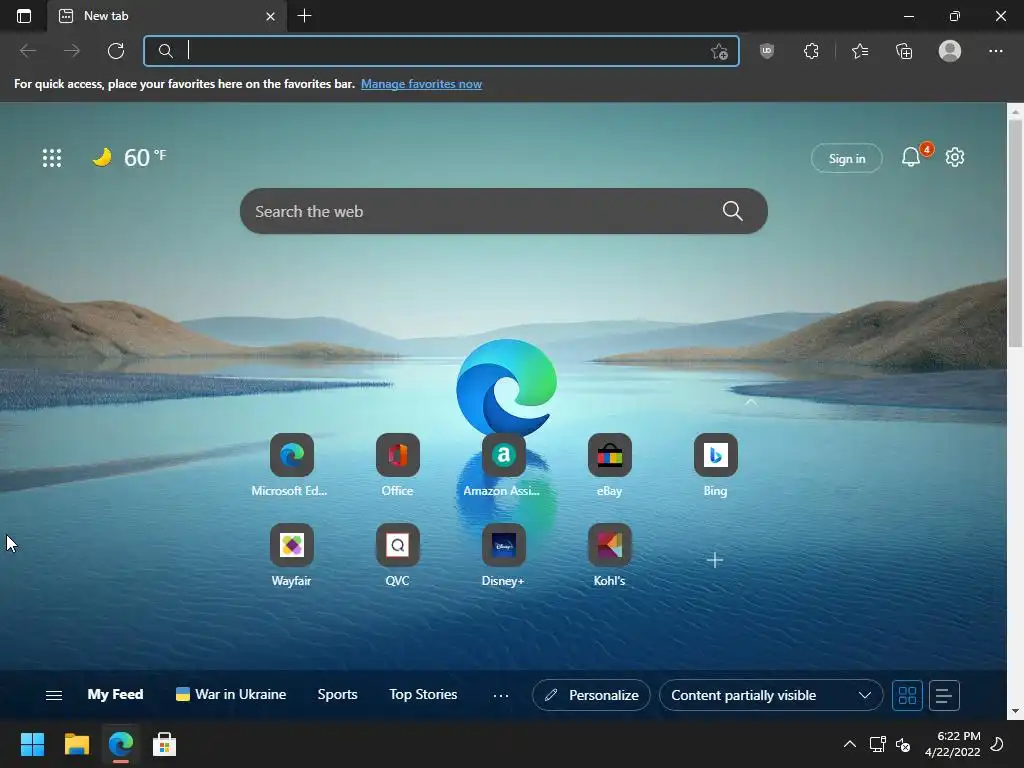The width and height of the screenshot is (1024, 768).
Task: Open the notifications bell icon
Action: [911, 157]
